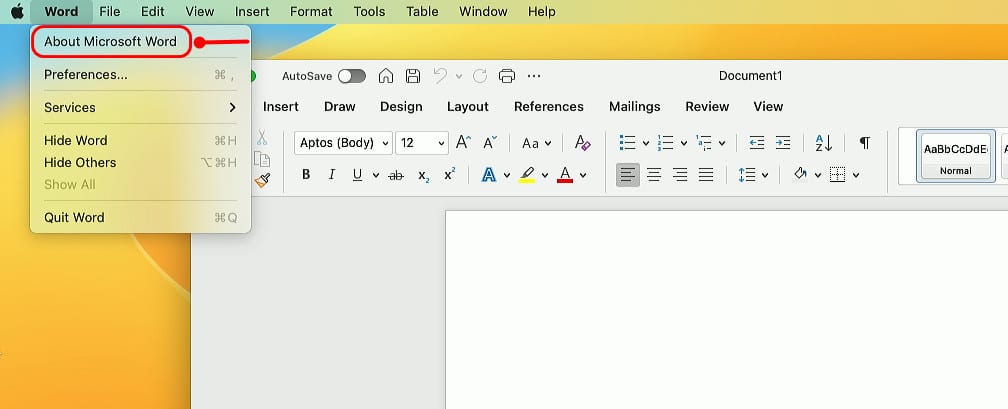This screenshot has height=409, width=1008.
Task: Switch to the Mailings ribbon tab
Action: tap(634, 107)
